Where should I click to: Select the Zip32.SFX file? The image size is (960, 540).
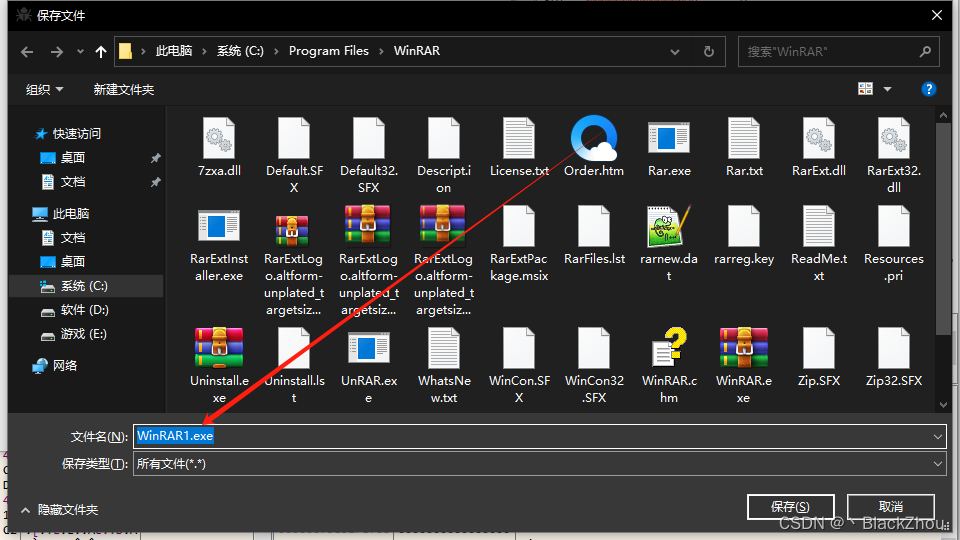(x=894, y=358)
